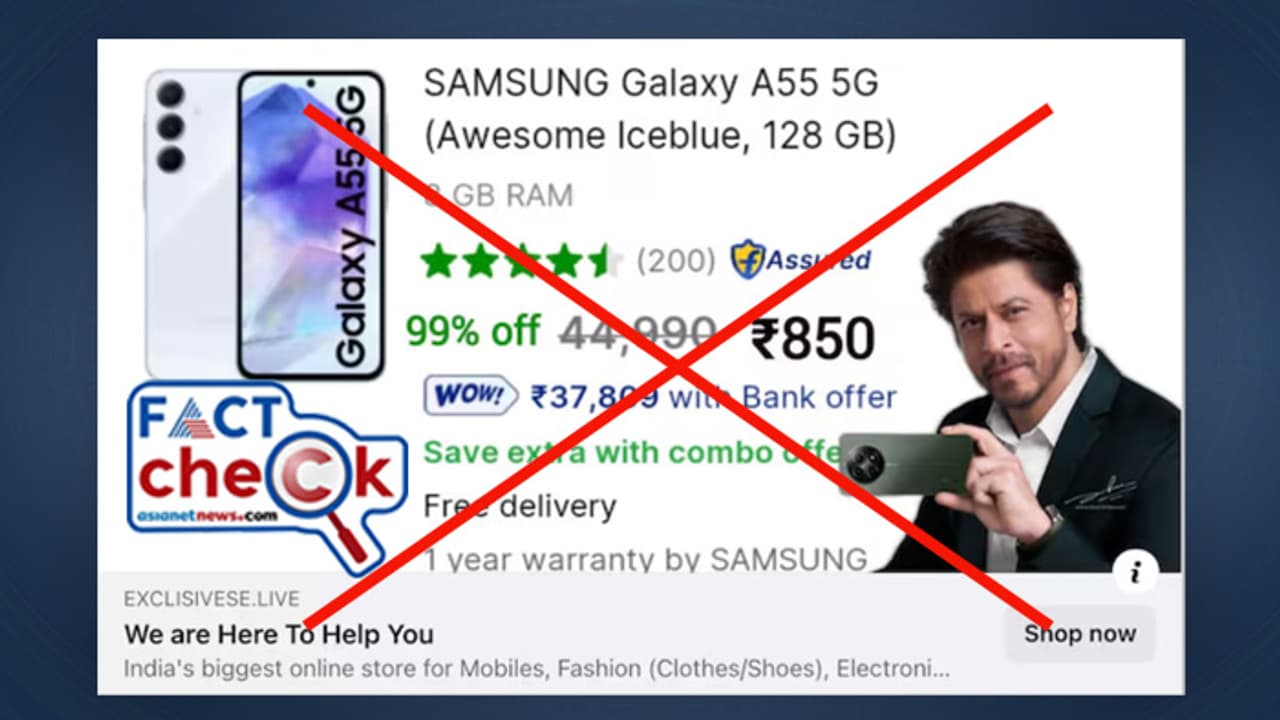1280x720 pixels.
Task: Click the Free delivery text
Action: (520, 506)
